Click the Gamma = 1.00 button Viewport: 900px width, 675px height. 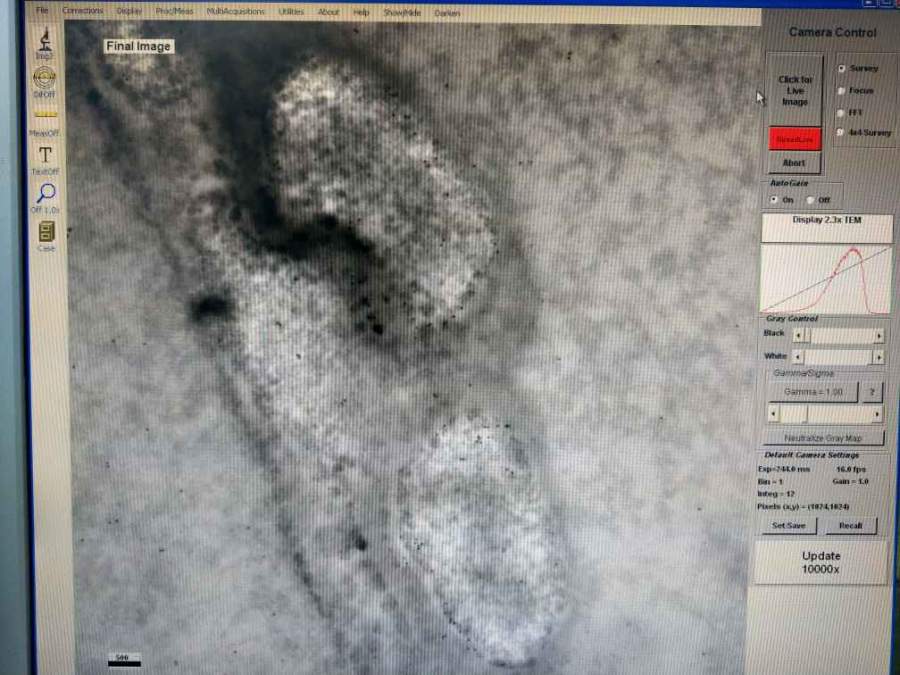[813, 392]
